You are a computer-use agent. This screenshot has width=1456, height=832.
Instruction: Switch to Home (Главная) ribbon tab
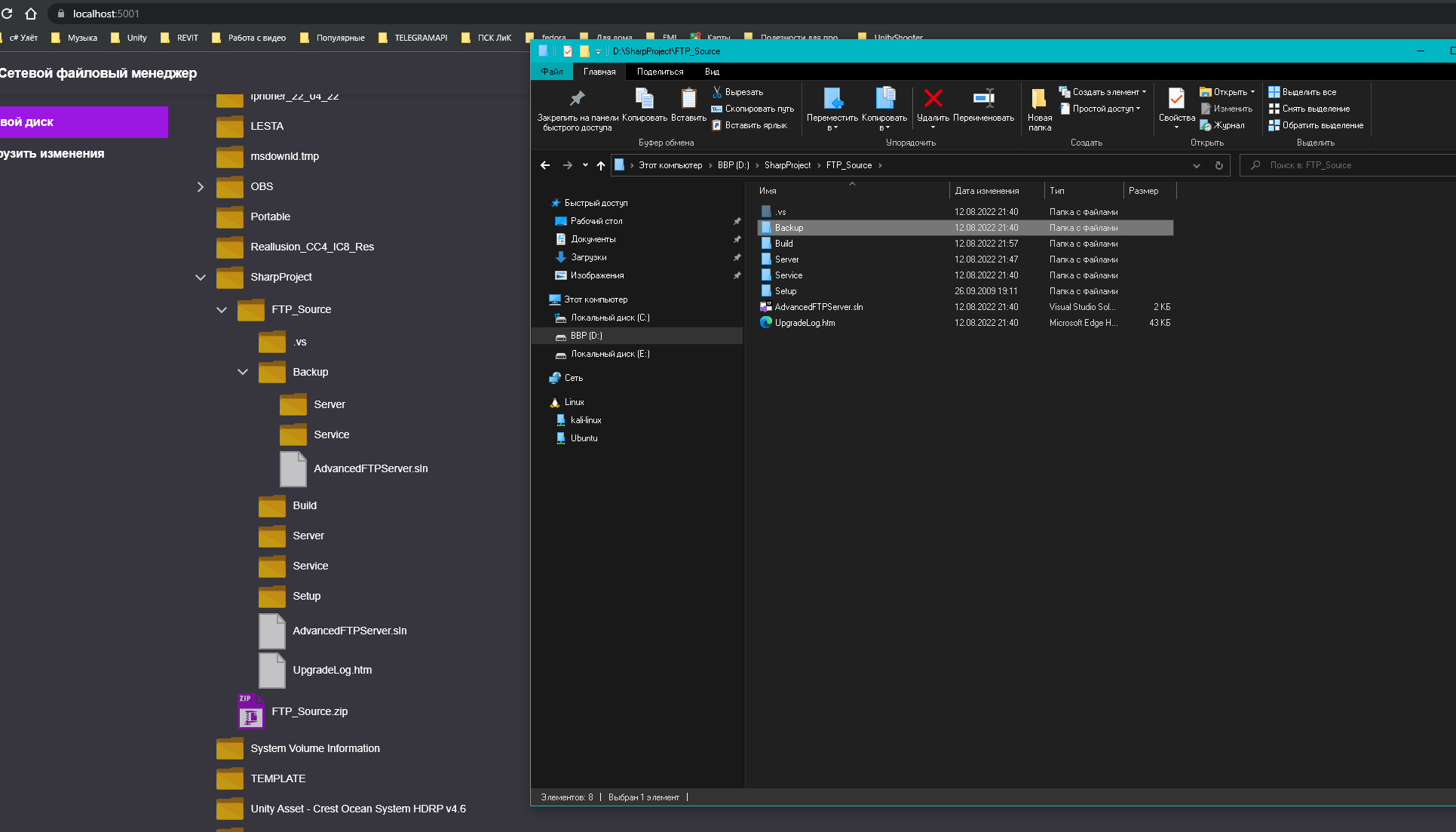click(599, 72)
